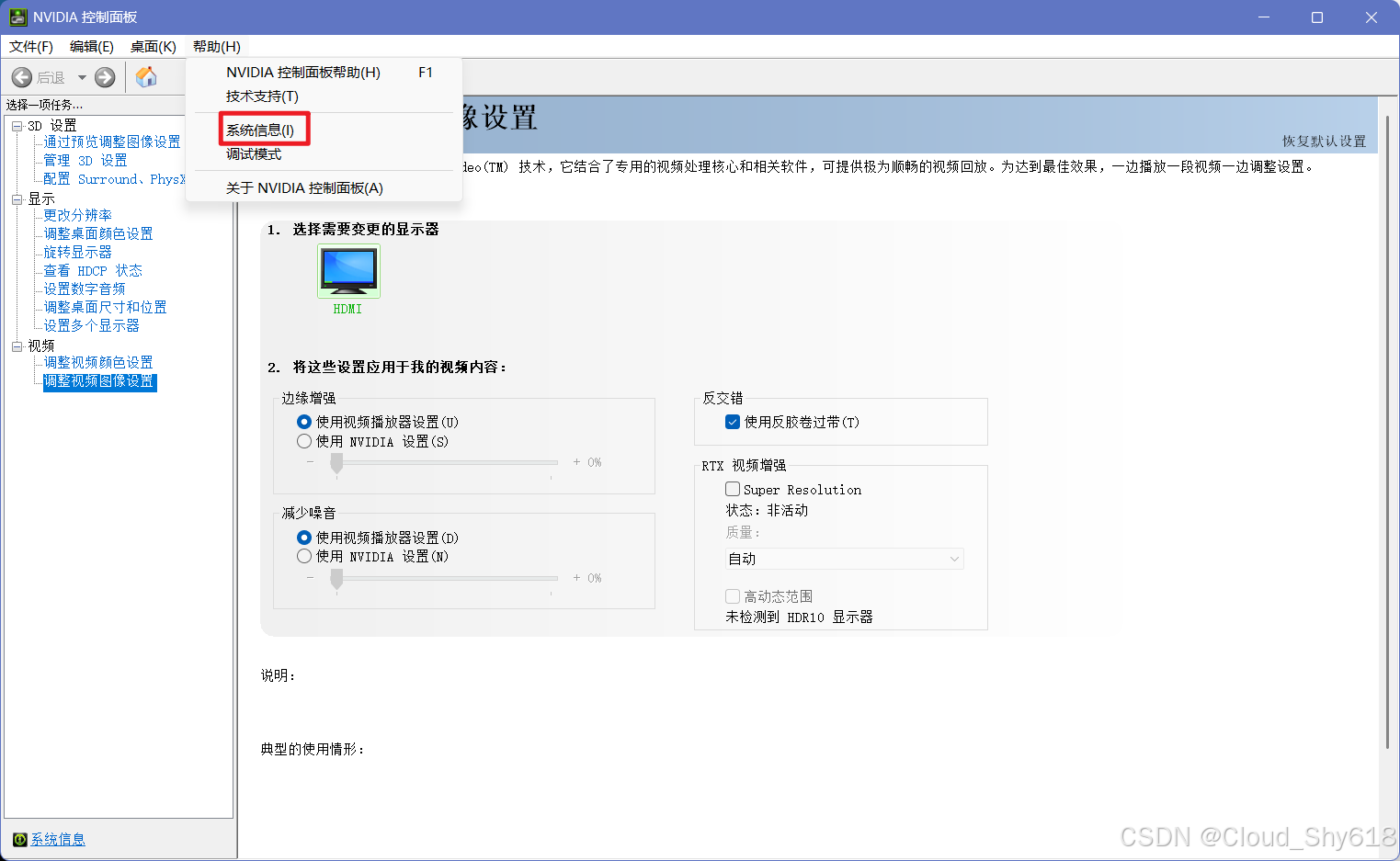Image resolution: width=1400 pixels, height=861 pixels.
Task: Open 查看 HDCP 状态 in the tree
Action: pos(93,270)
